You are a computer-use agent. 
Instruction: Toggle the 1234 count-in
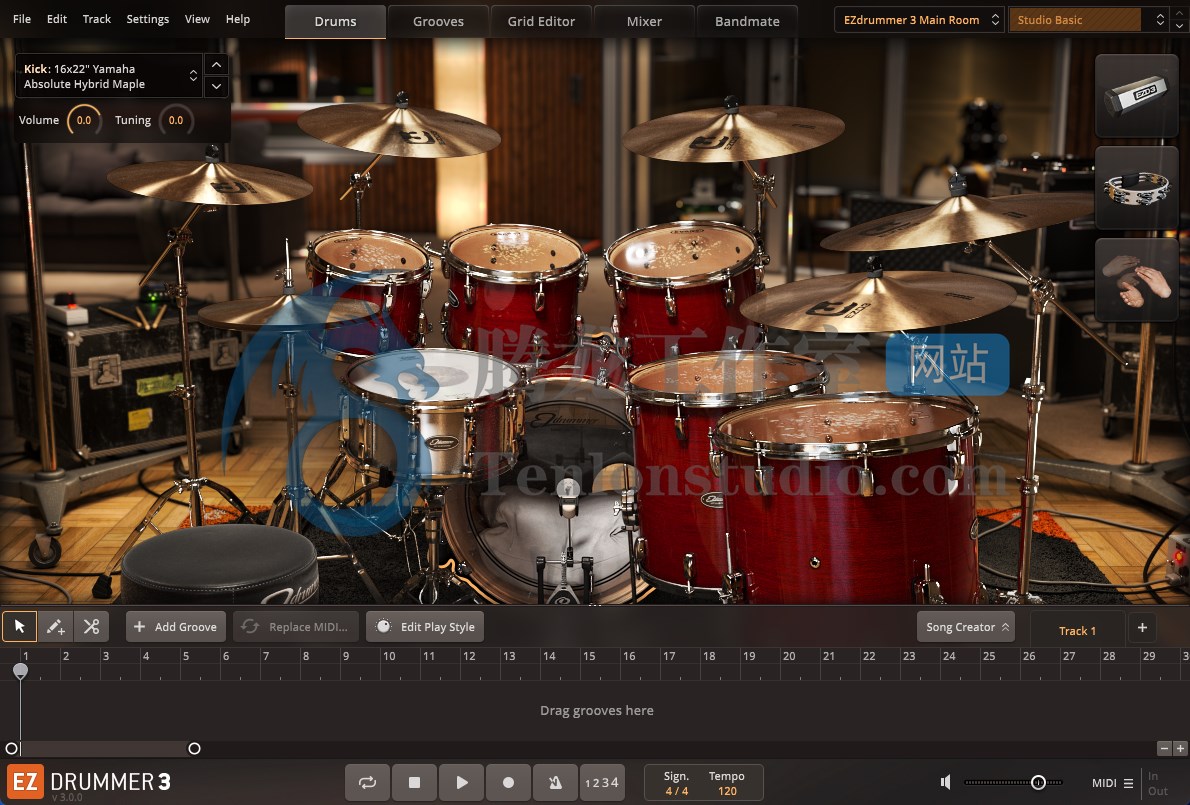pos(602,782)
